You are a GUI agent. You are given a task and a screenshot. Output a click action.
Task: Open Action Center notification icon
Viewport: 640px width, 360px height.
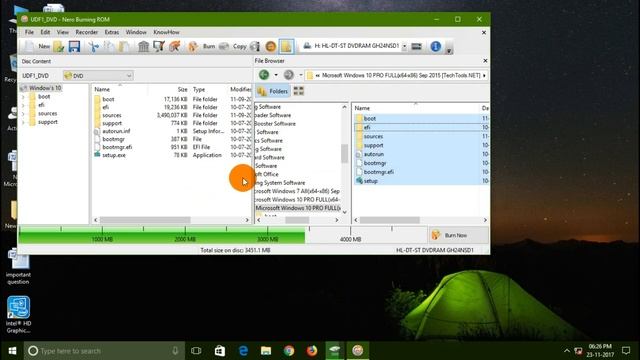point(626,351)
